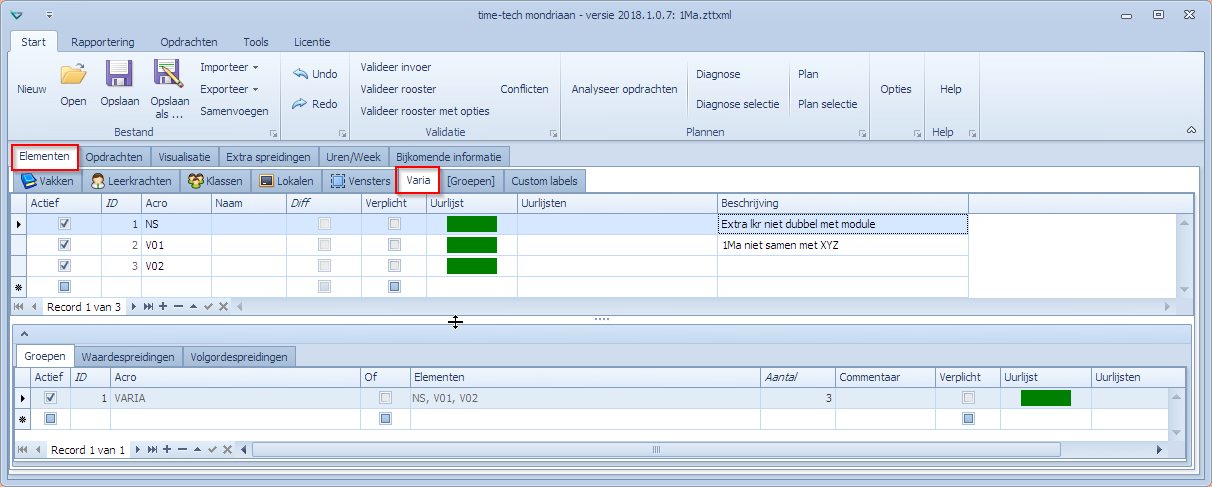This screenshot has width=1212, height=487.
Task: Toggle Verplicht checkbox for NS row
Action: pos(394,224)
